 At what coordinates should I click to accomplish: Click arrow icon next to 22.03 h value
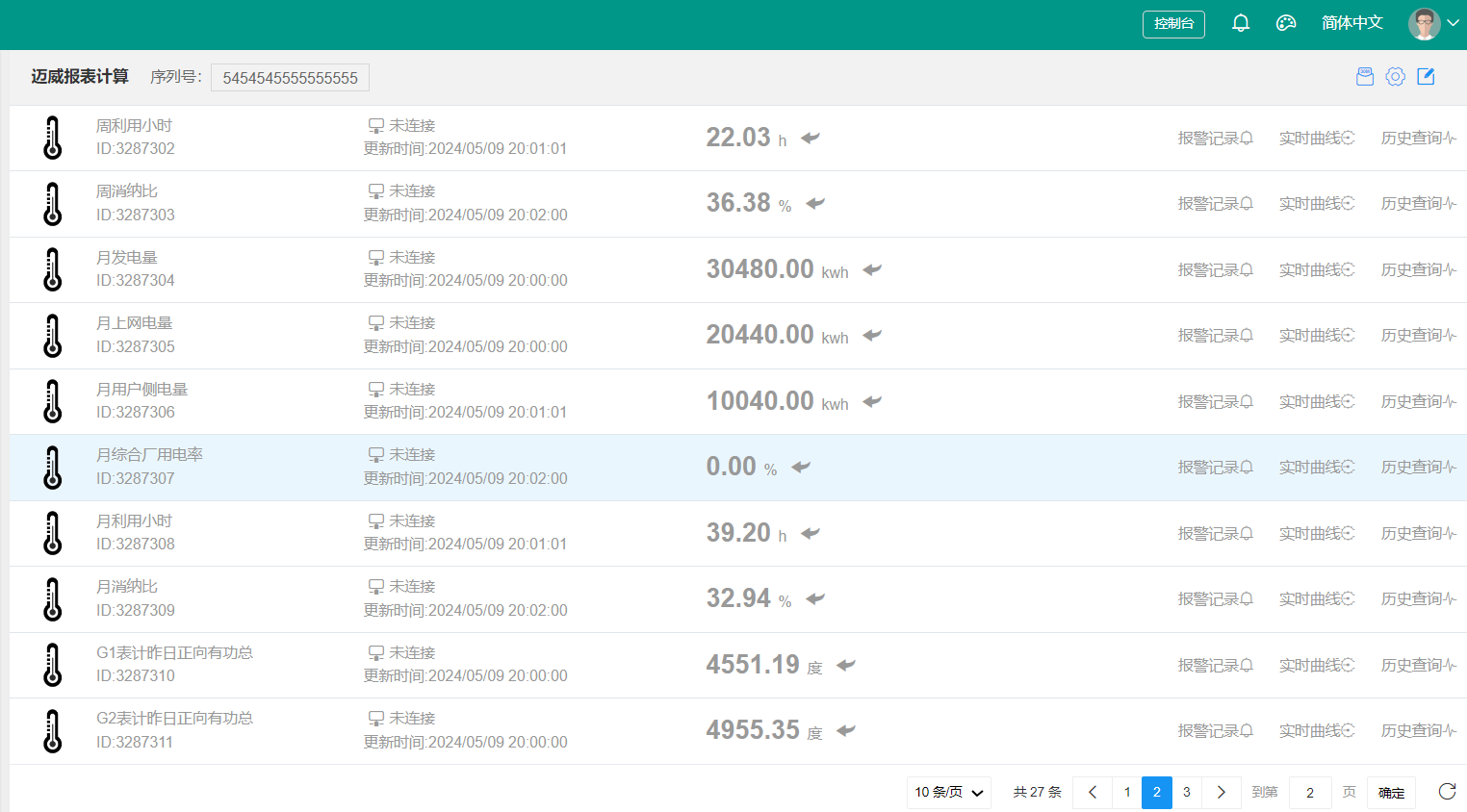(811, 138)
